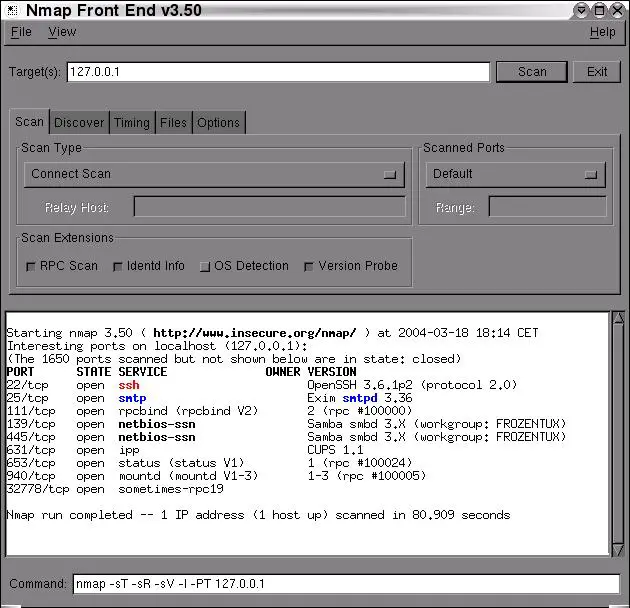Open the Help menu
This screenshot has width=630, height=608.
pos(602,32)
